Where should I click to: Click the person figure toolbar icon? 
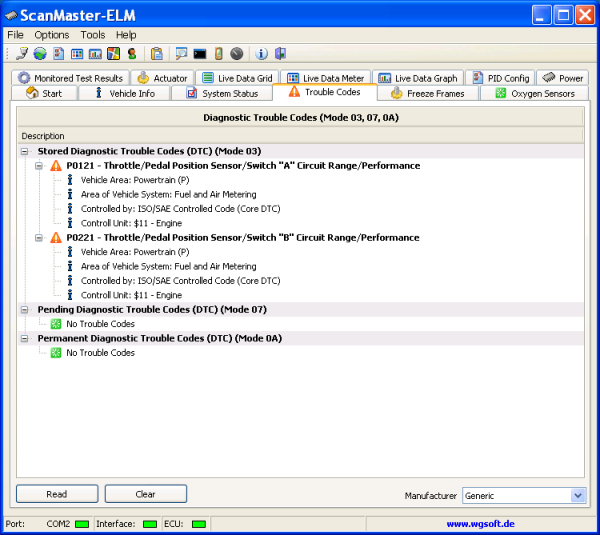[132, 54]
